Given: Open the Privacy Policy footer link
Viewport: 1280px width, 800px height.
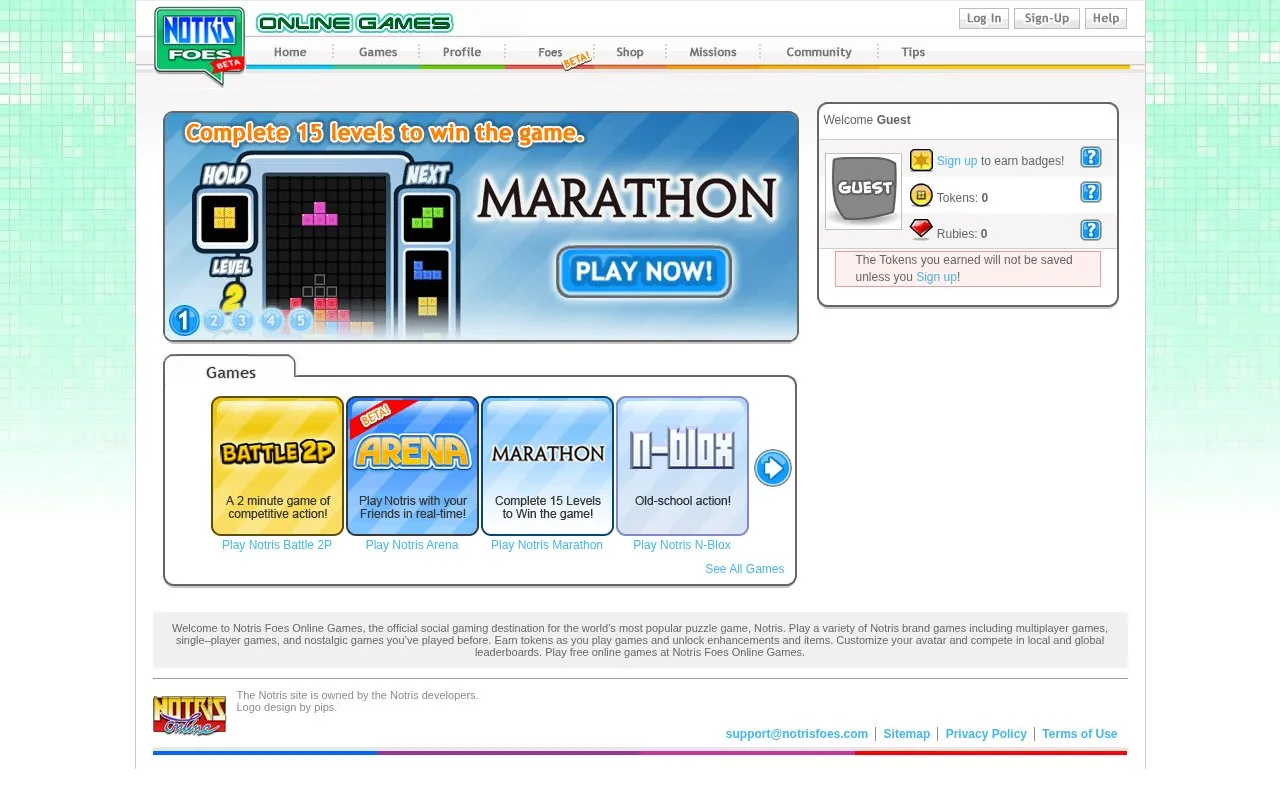Looking at the screenshot, I should 986,734.
